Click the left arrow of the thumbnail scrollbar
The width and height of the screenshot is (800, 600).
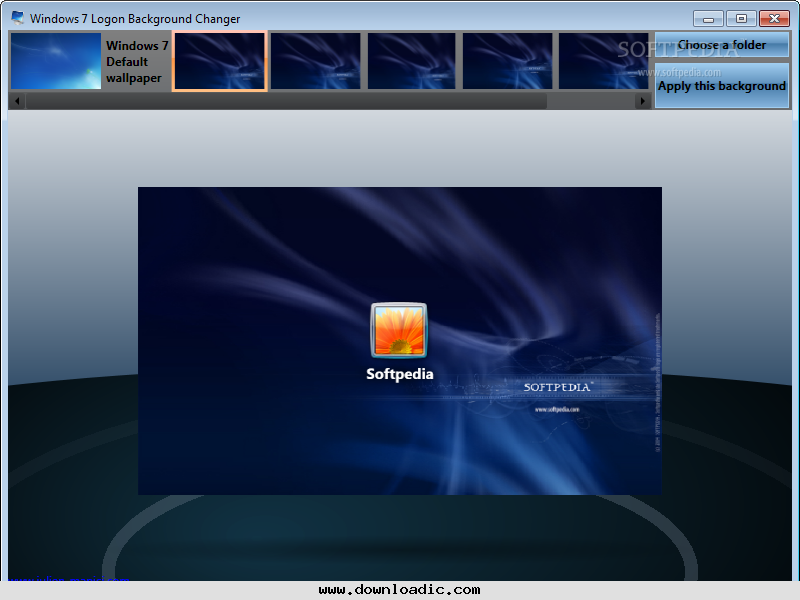[16, 100]
